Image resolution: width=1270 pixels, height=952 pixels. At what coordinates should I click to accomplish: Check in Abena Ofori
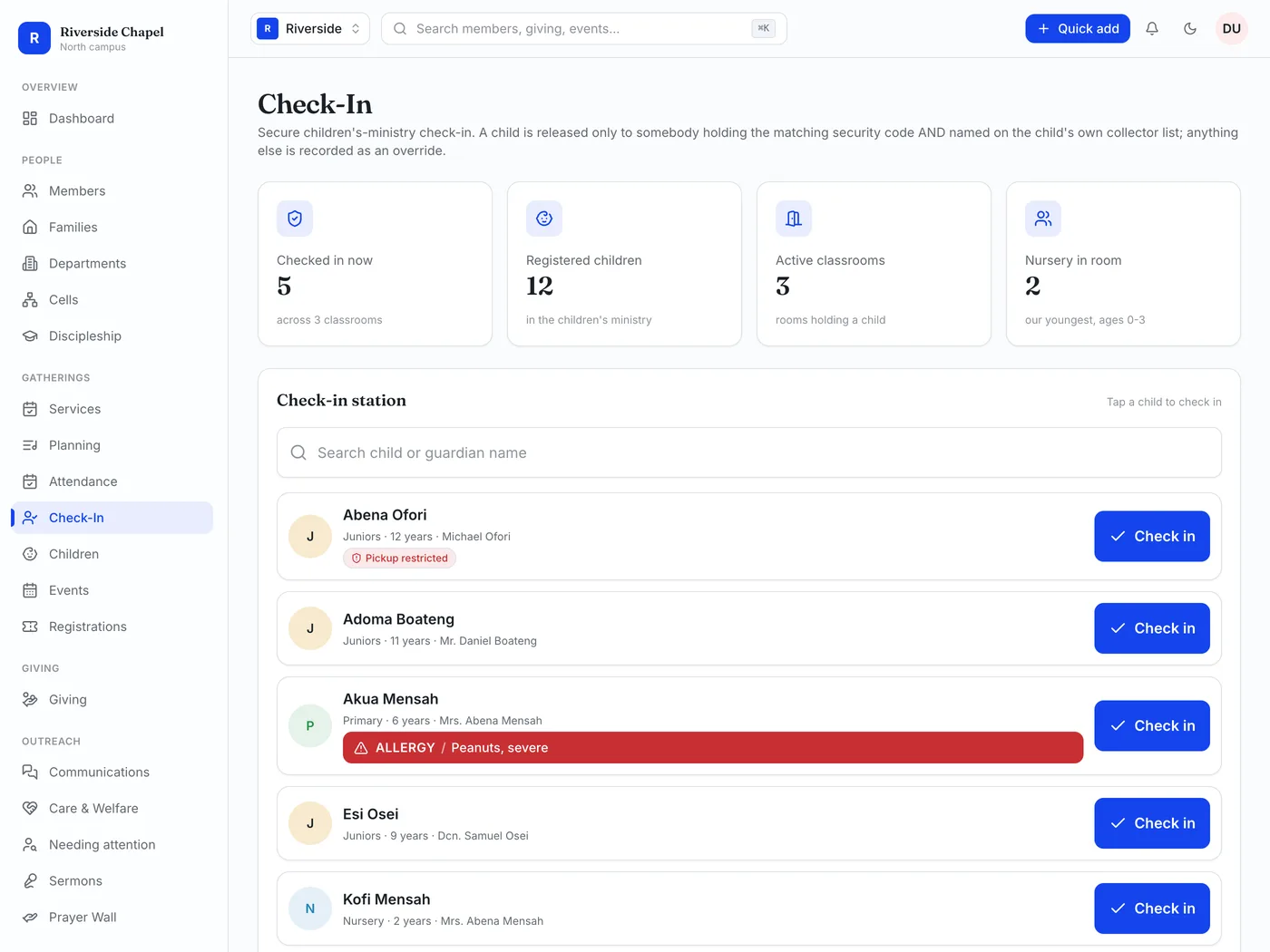(x=1152, y=537)
